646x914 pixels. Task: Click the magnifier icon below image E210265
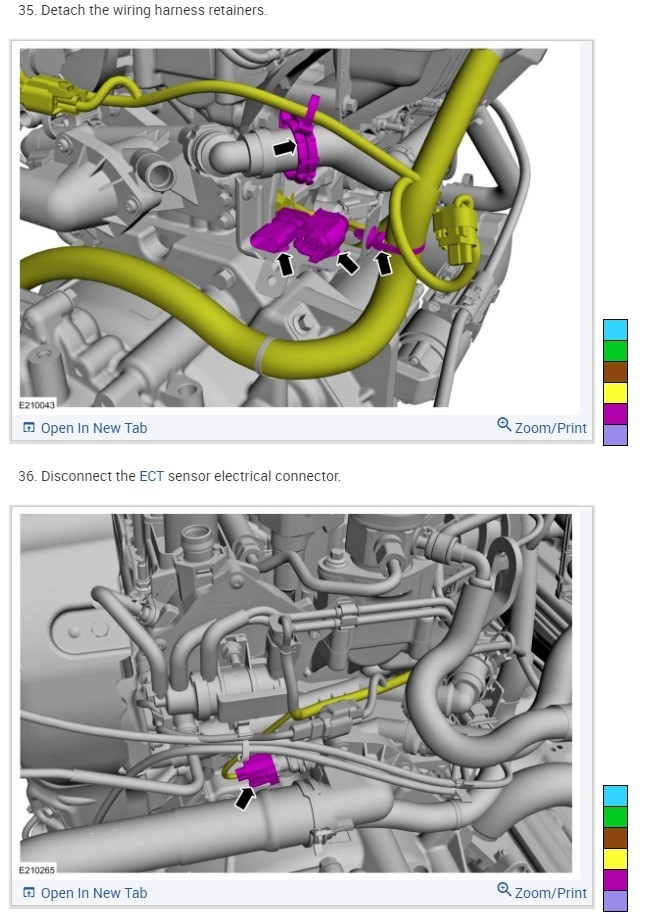[504, 890]
